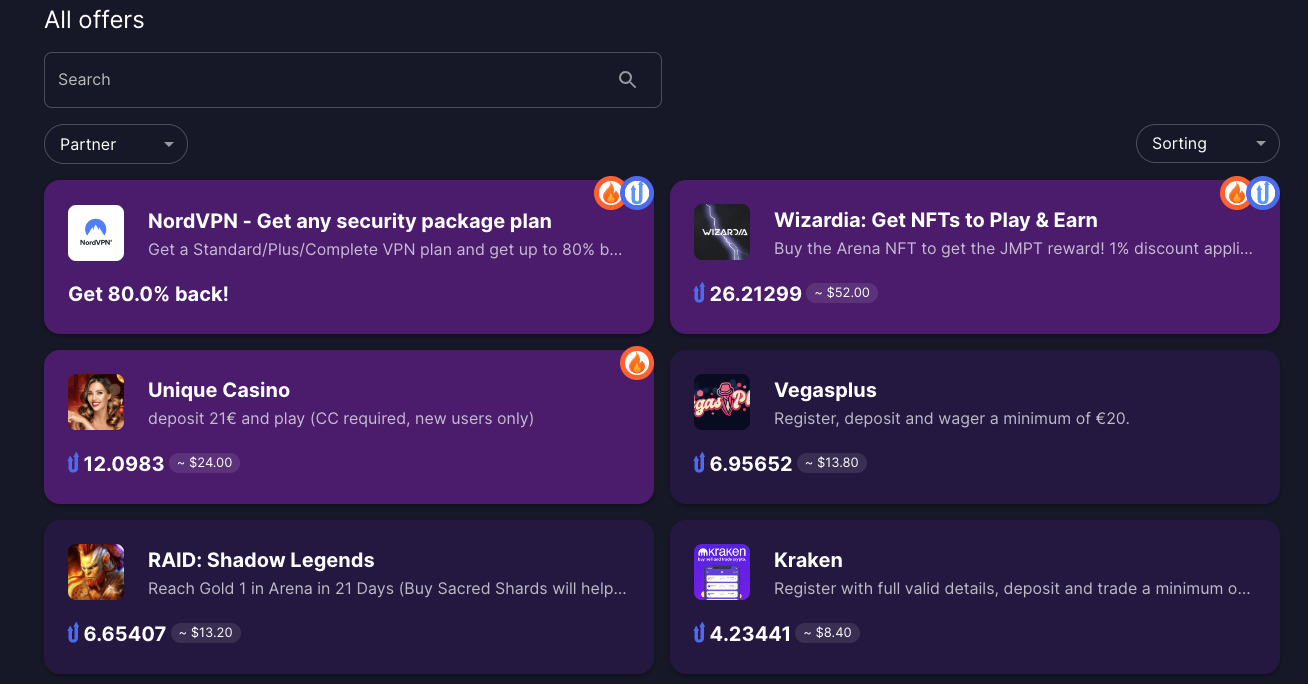
Task: Click the Vegasplus logo image
Action: click(722, 402)
